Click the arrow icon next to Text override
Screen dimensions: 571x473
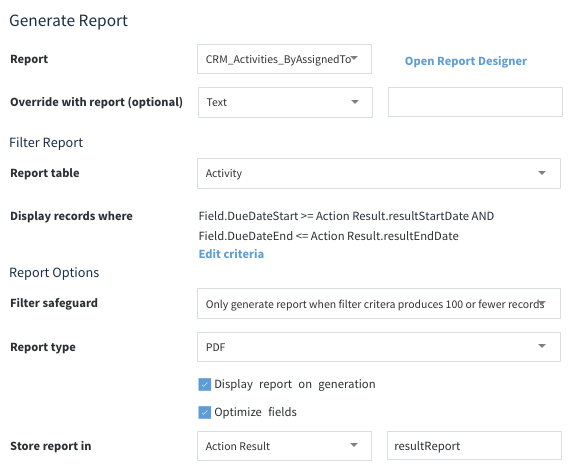click(x=355, y=102)
